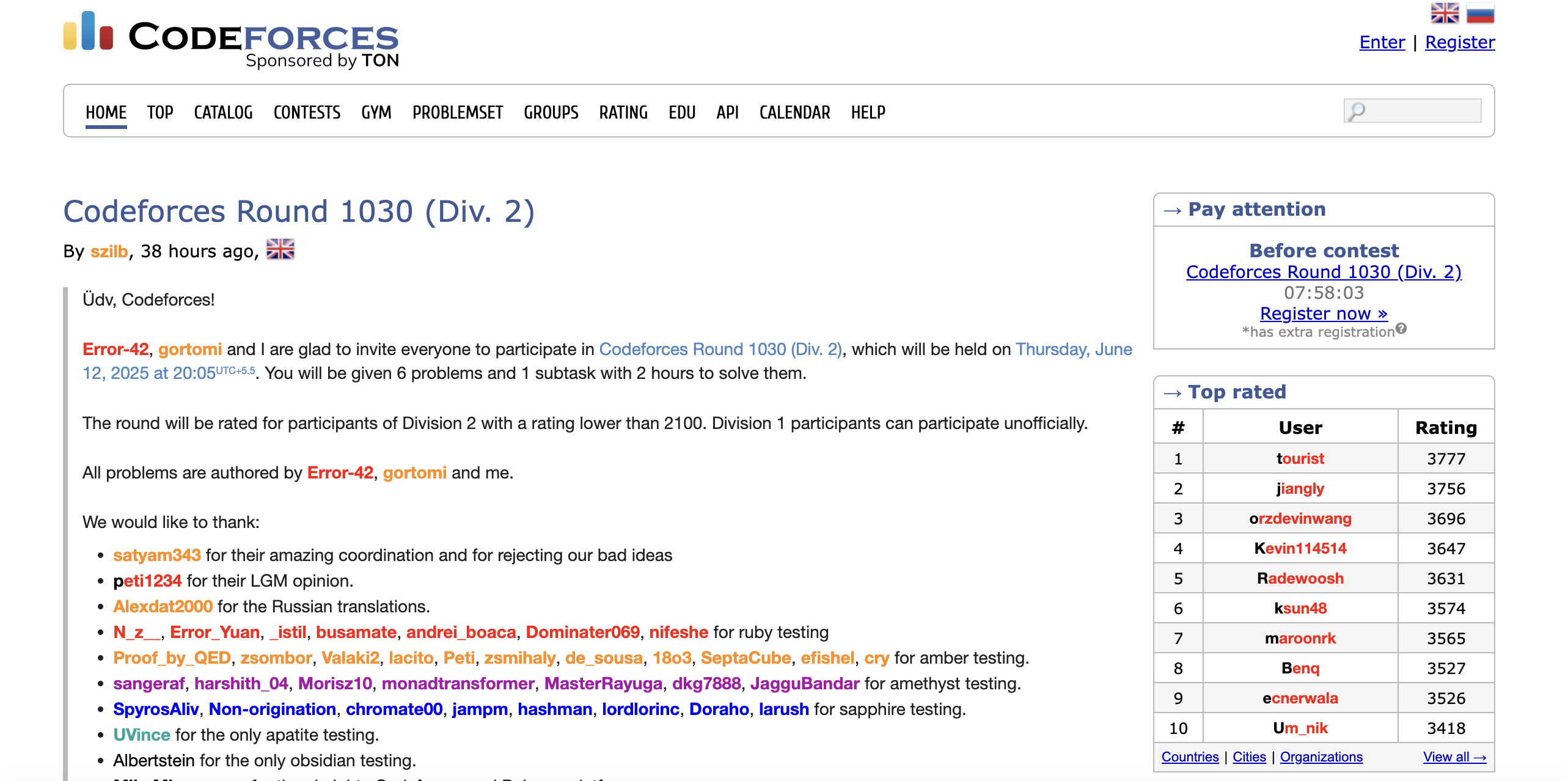Open the sidebar Codeforces Round 1030 contest link
This screenshot has height=781, width=1568.
(x=1324, y=271)
